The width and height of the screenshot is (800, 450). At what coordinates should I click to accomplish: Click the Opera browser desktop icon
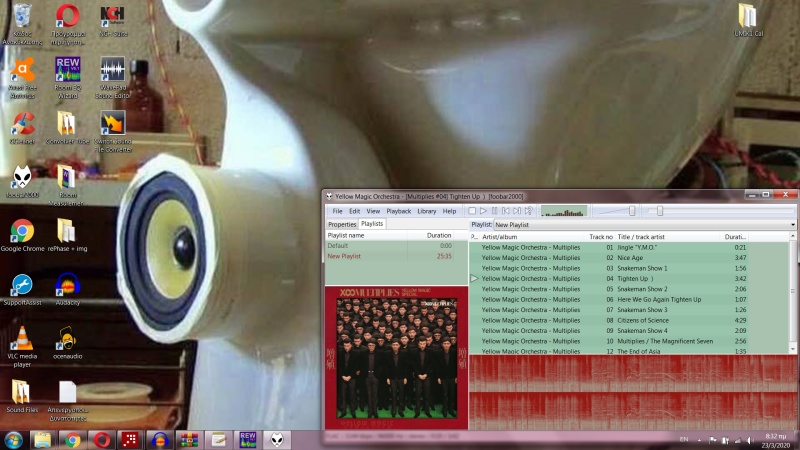[68, 24]
